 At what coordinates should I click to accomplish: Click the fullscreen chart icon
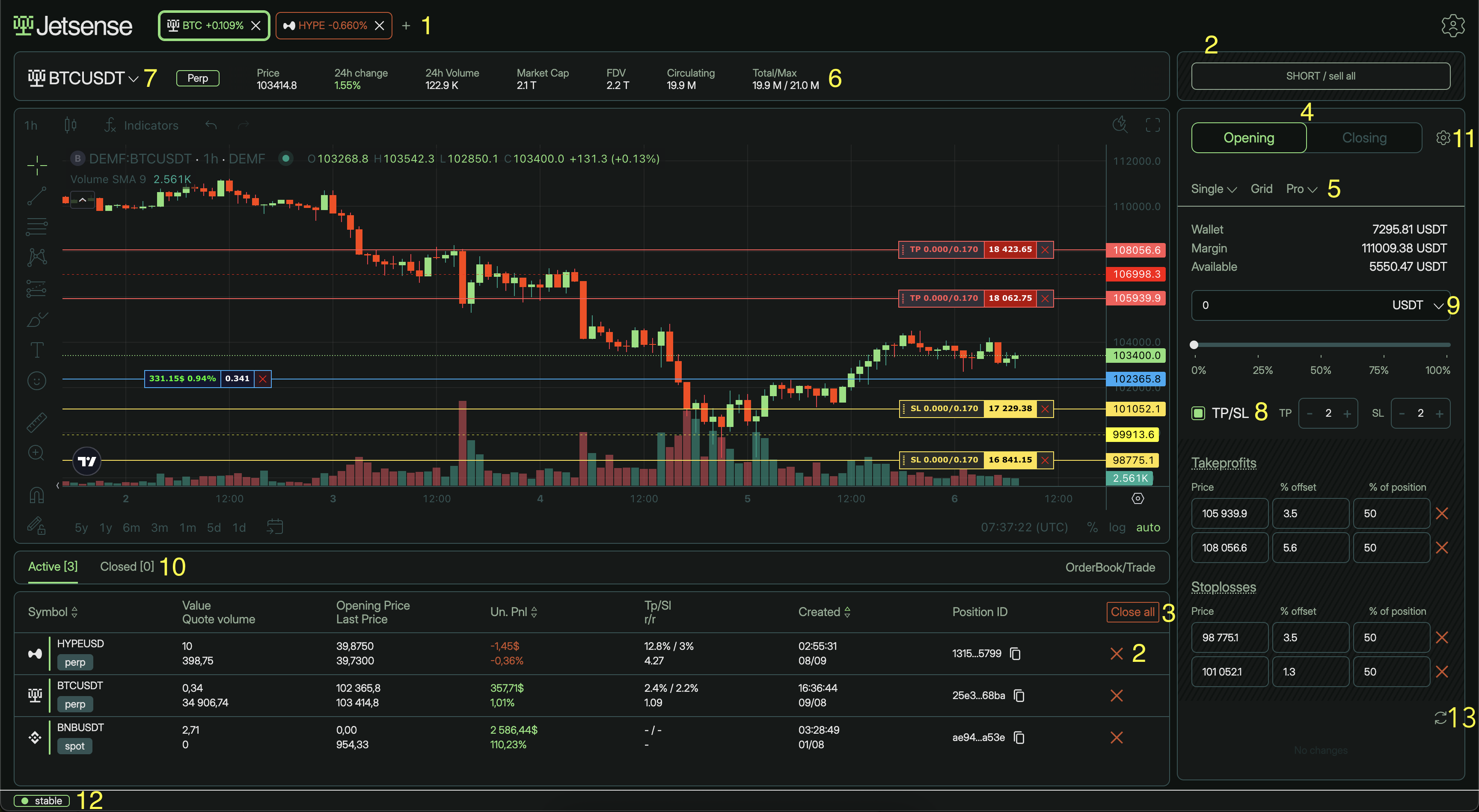coord(1152,125)
